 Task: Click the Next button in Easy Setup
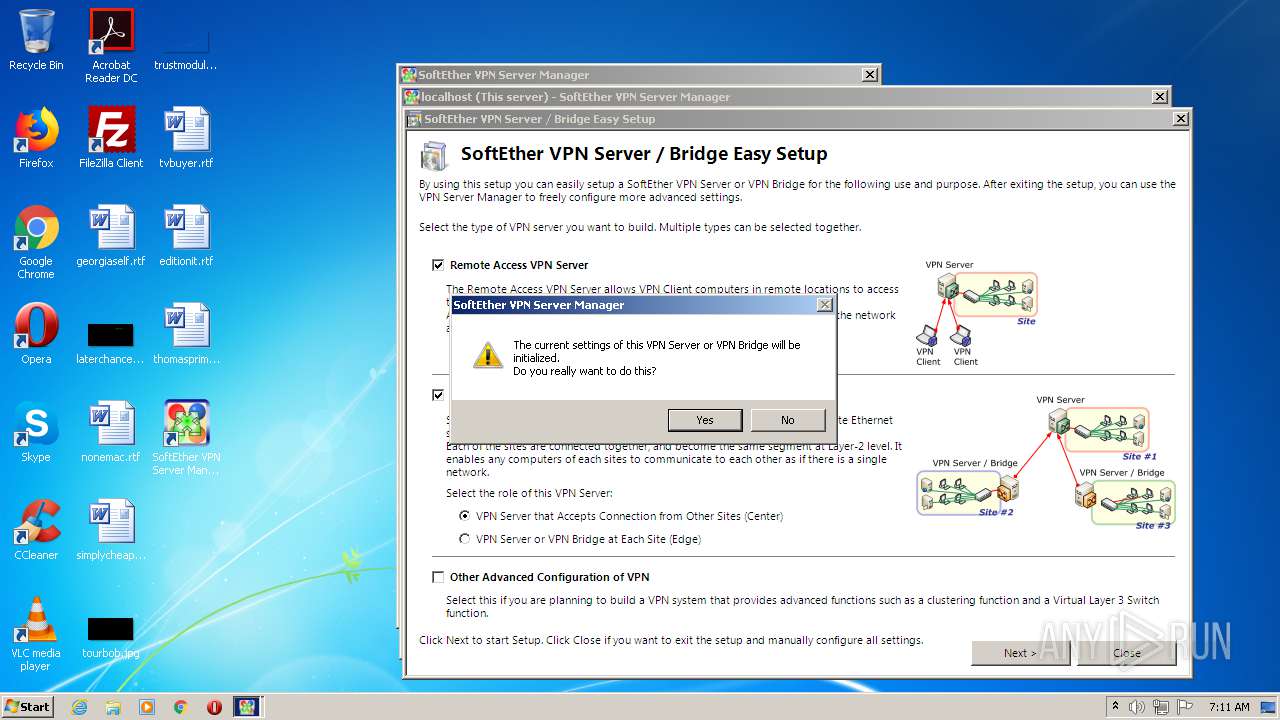1021,653
